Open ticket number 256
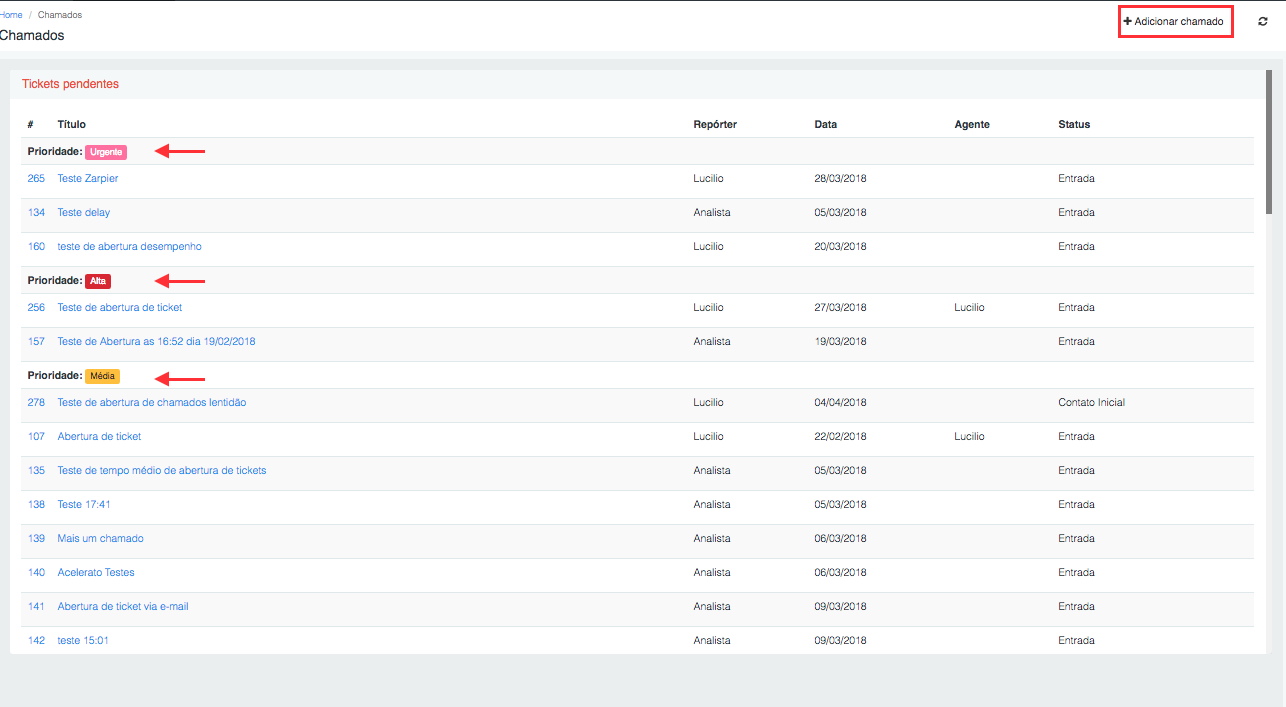This screenshot has width=1286, height=707. 36,307
